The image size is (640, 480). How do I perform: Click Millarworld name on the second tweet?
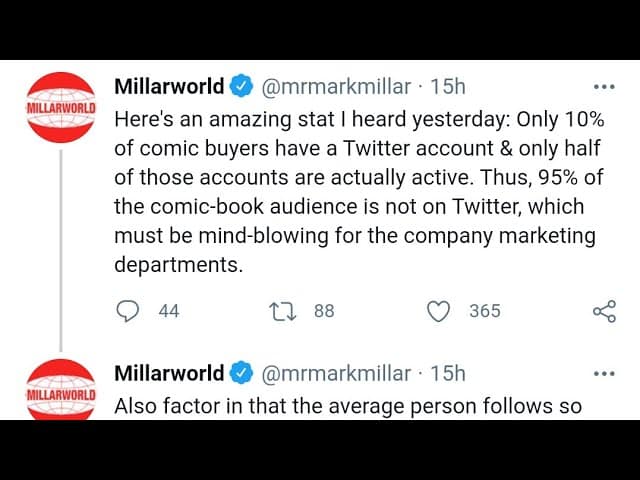pos(169,374)
